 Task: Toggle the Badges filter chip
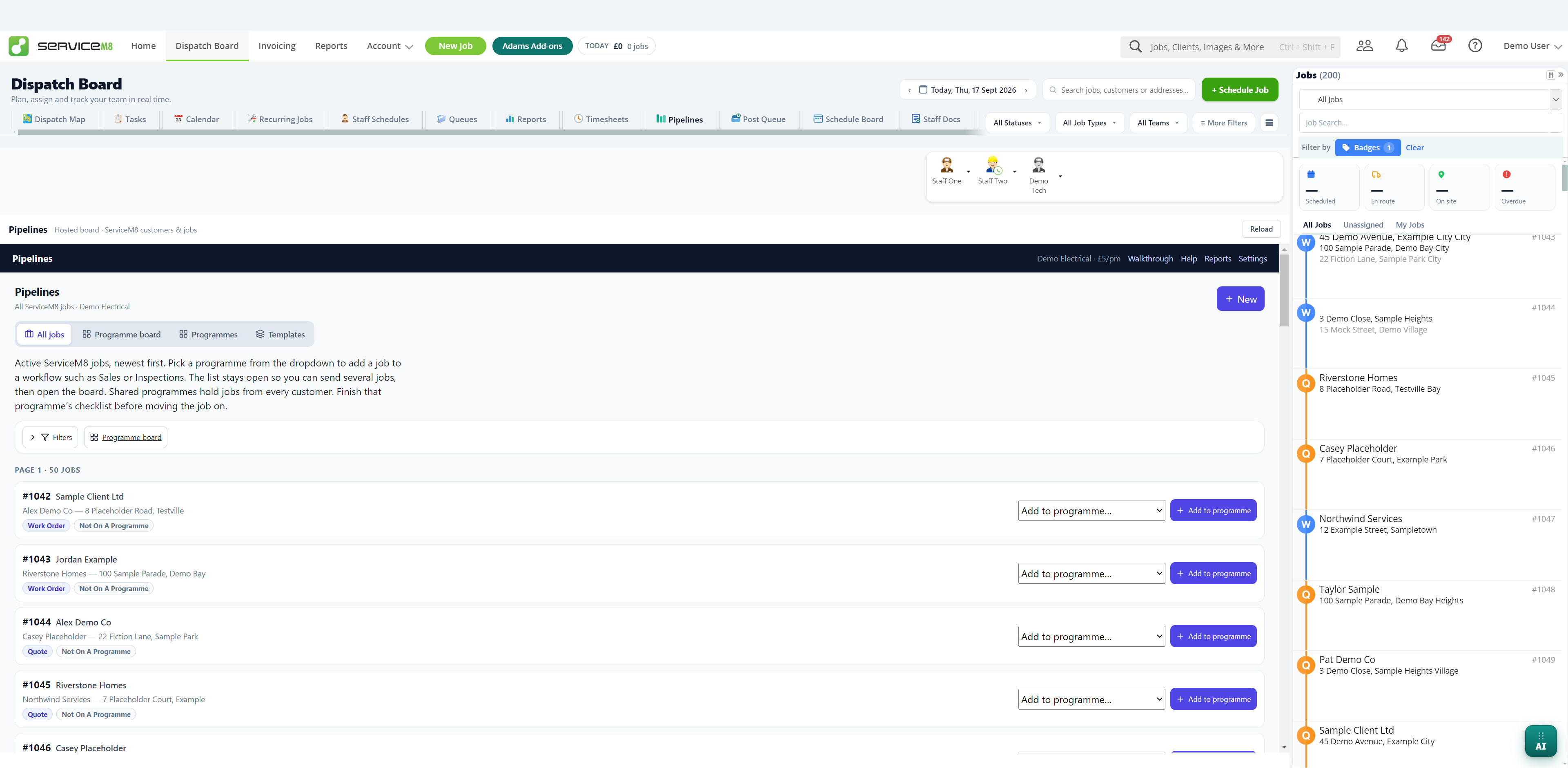click(1368, 147)
